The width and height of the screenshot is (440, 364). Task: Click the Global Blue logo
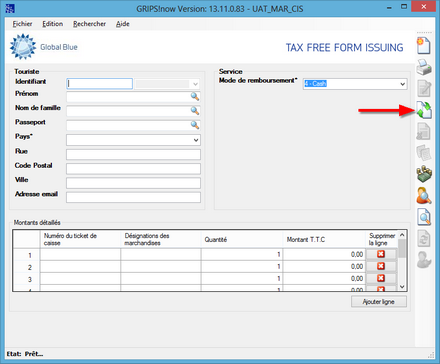[x=44, y=47]
